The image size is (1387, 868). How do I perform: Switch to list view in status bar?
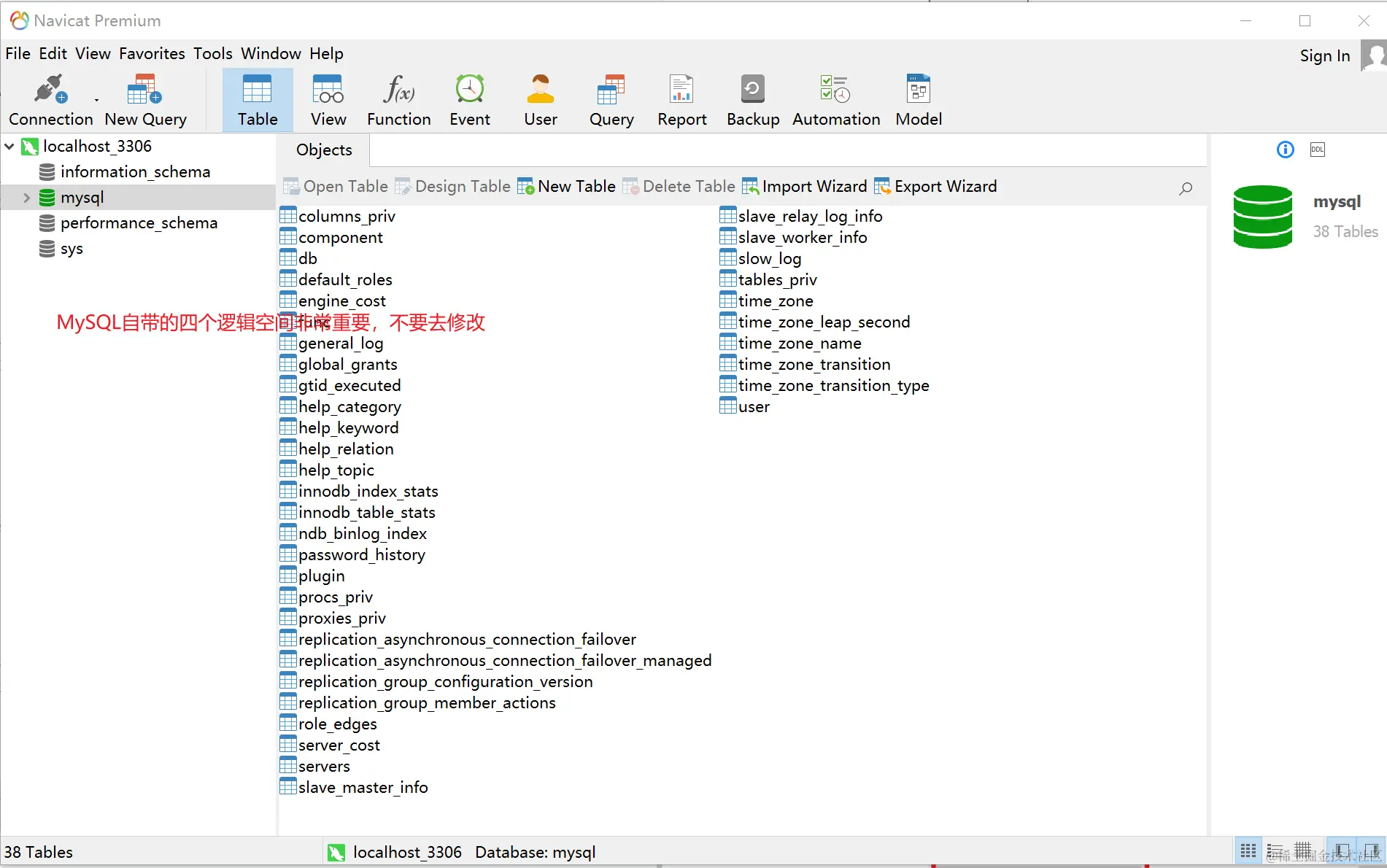pos(1275,851)
